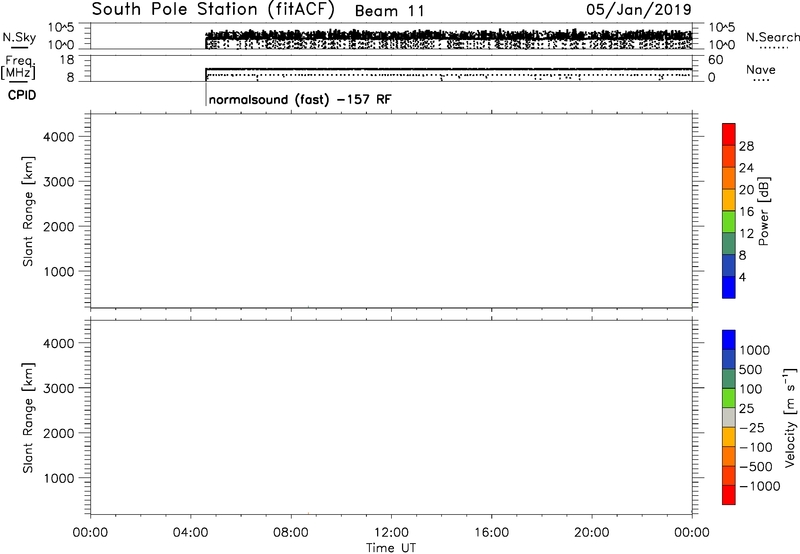Screen dimensions: 800x554
Task: Pick the yellow −100 to −25 Velocity swatch
Action: pyautogui.click(x=729, y=437)
